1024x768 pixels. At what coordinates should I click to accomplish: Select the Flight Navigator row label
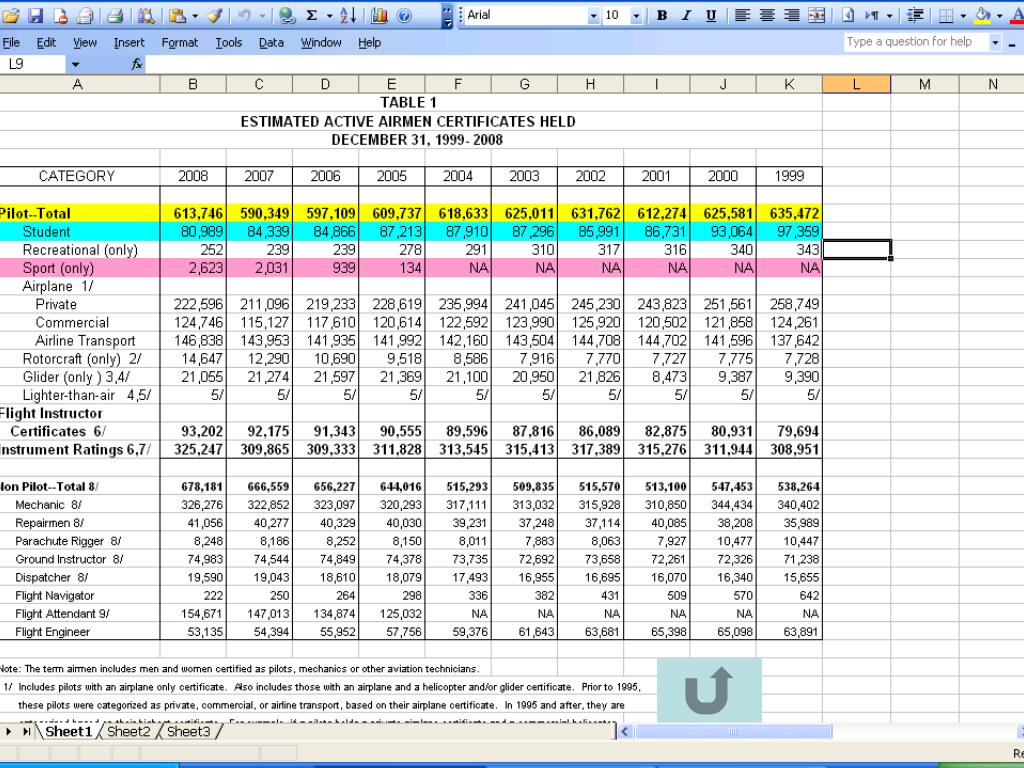coord(55,596)
